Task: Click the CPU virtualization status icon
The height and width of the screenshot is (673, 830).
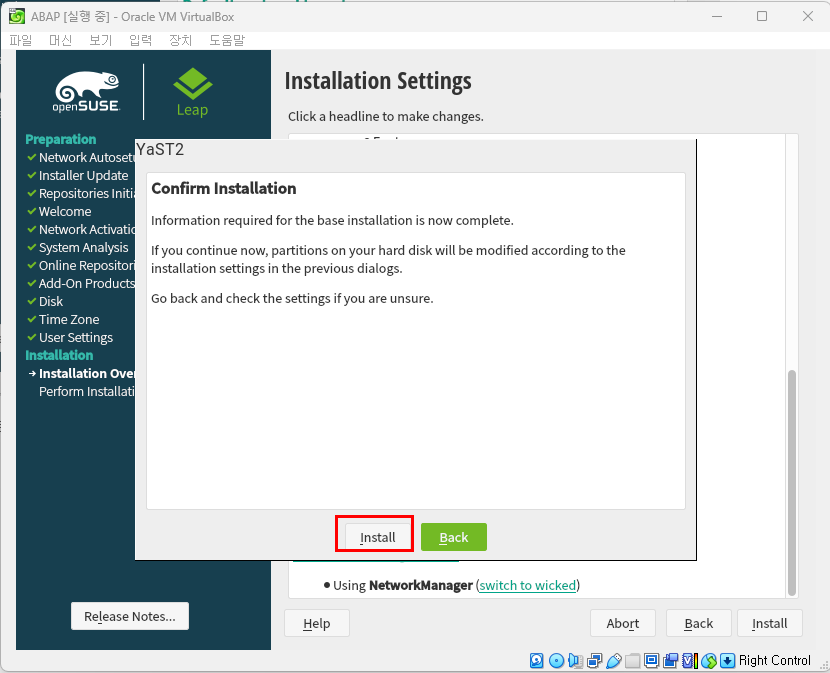Action: 690,660
